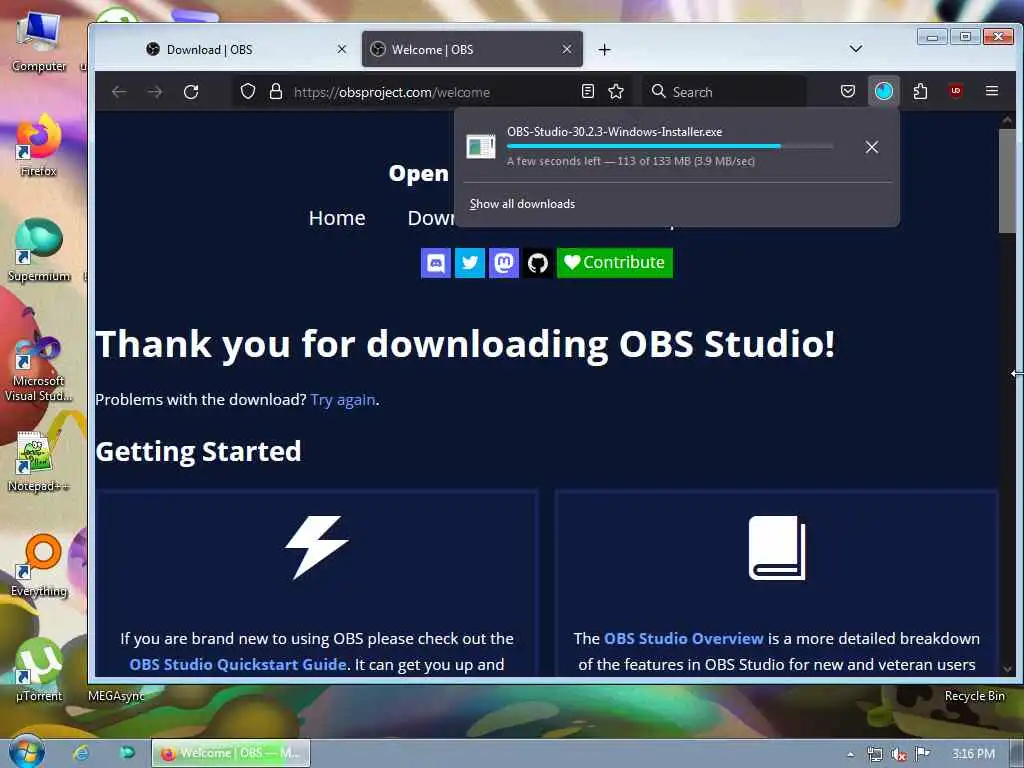Image resolution: width=1024 pixels, height=768 pixels.
Task: Close the Welcome | OBS tab
Action: [x=567, y=49]
